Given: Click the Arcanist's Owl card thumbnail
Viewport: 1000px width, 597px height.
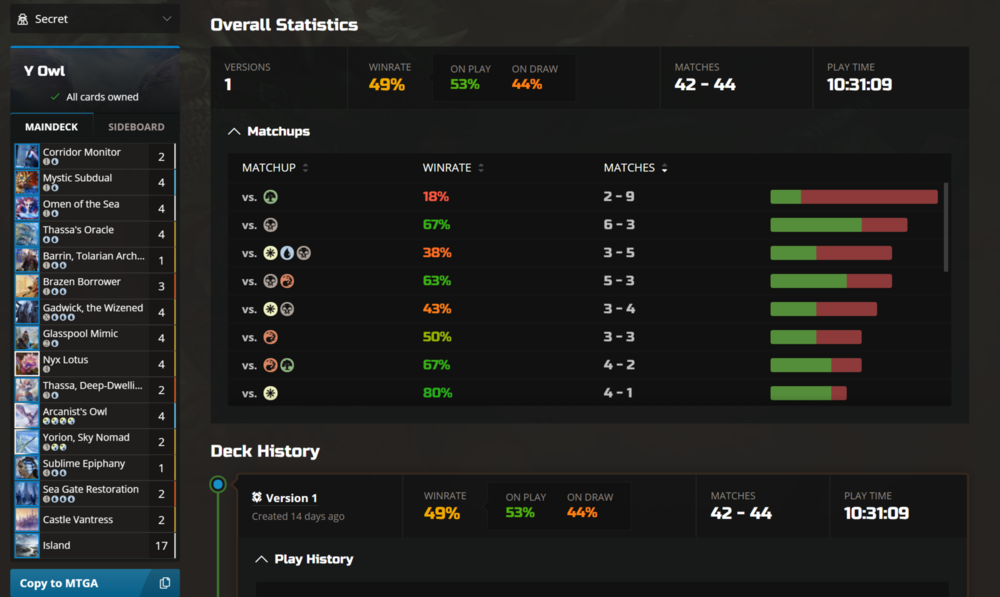Looking at the screenshot, I should [27, 416].
